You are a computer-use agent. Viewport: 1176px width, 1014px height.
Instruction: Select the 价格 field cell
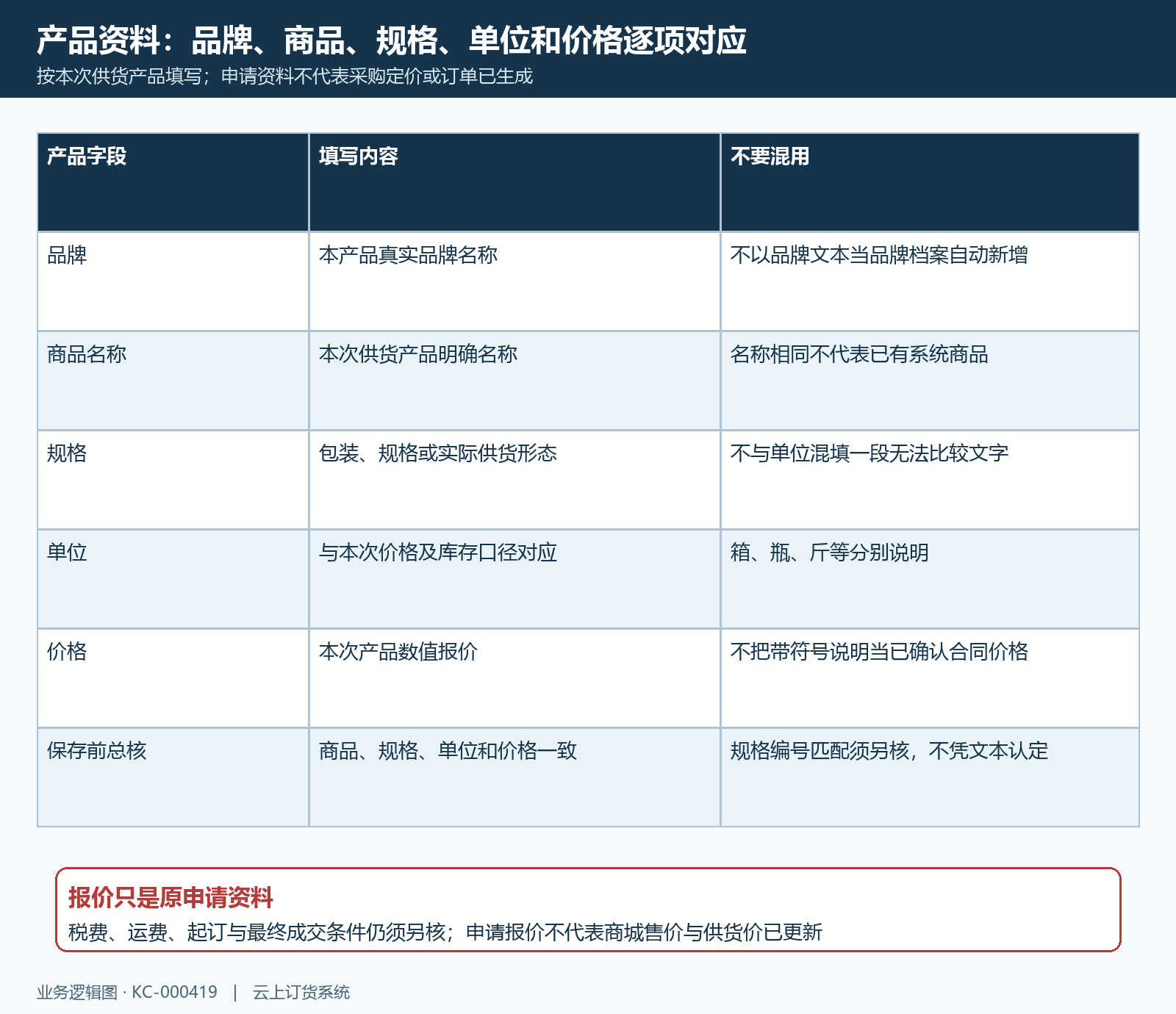pos(173,678)
